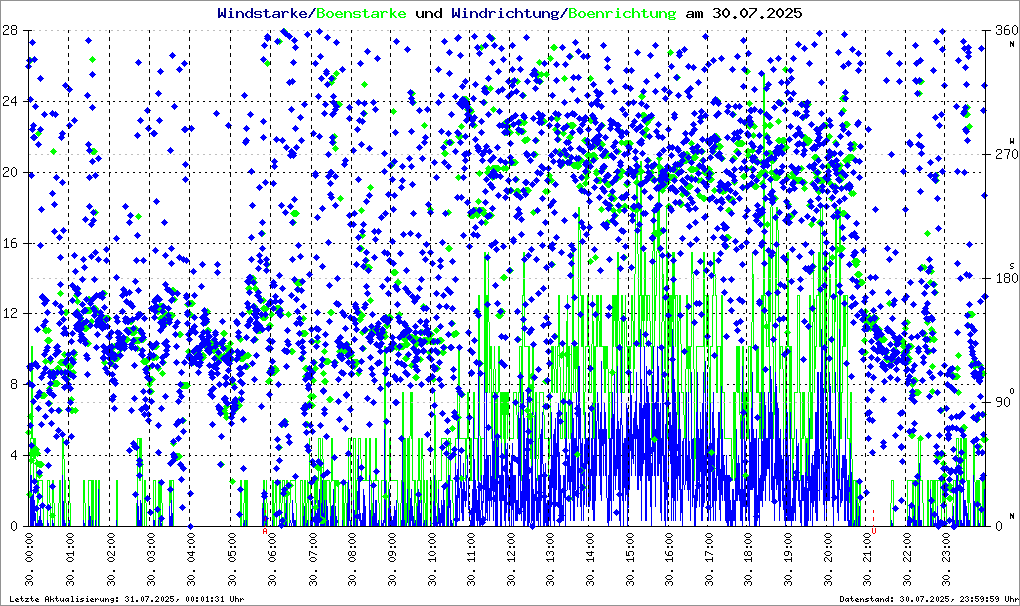Click the green 'Boenstarke' title word
Viewport: 1020px width, 606px height.
pyautogui.click(x=362, y=13)
